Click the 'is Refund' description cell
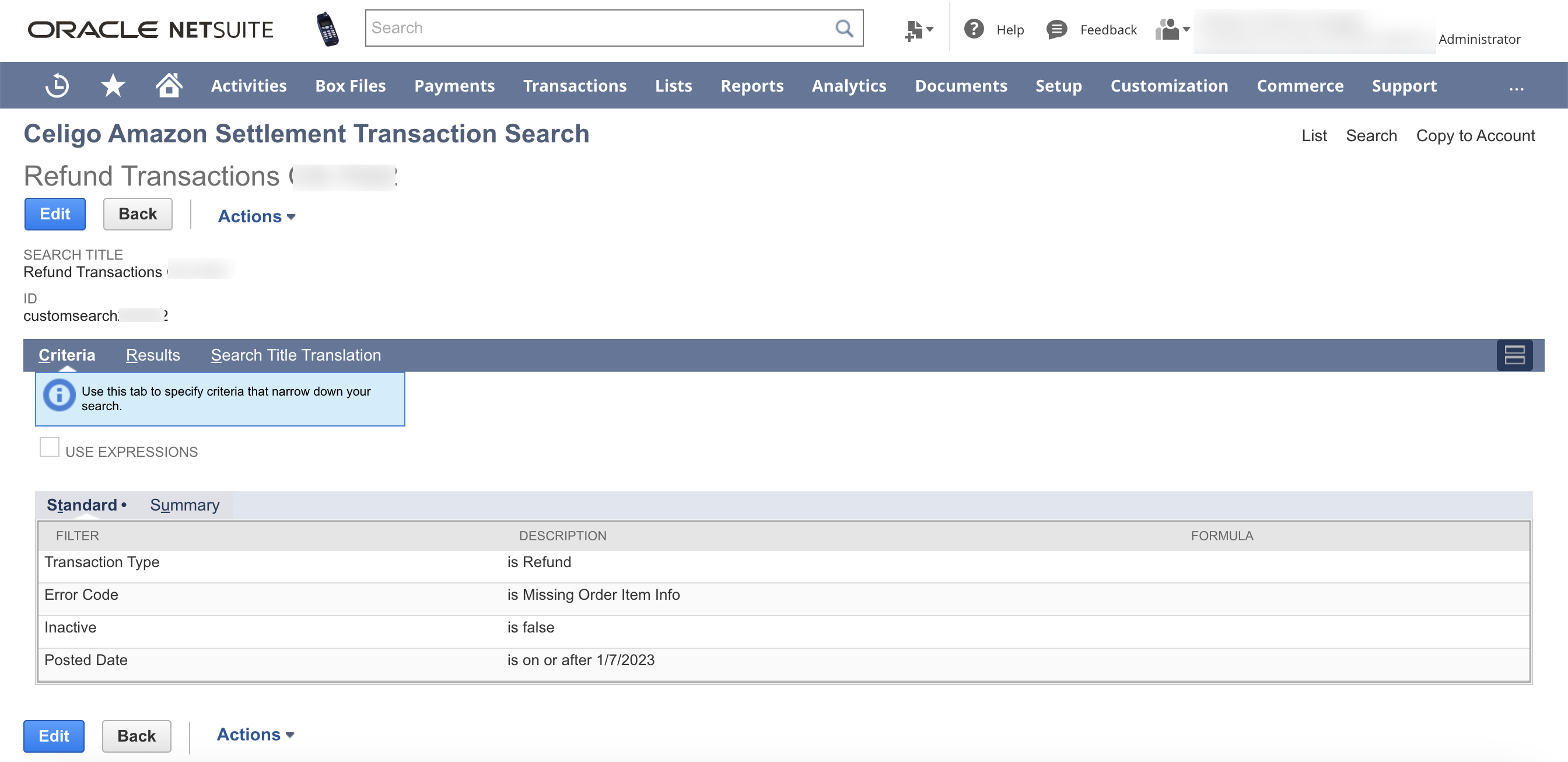The width and height of the screenshot is (1568, 762). point(538,562)
